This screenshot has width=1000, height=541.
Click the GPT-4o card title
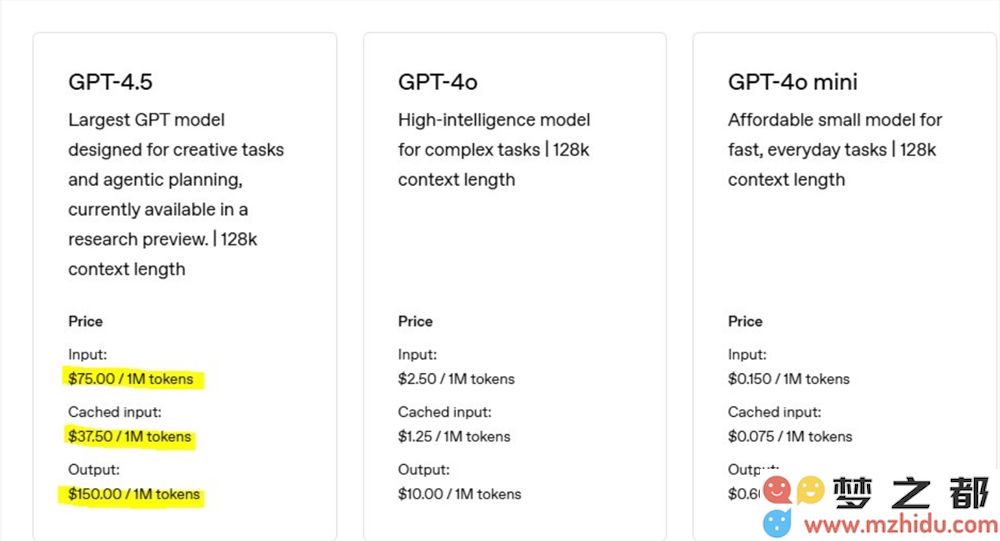[x=438, y=82]
